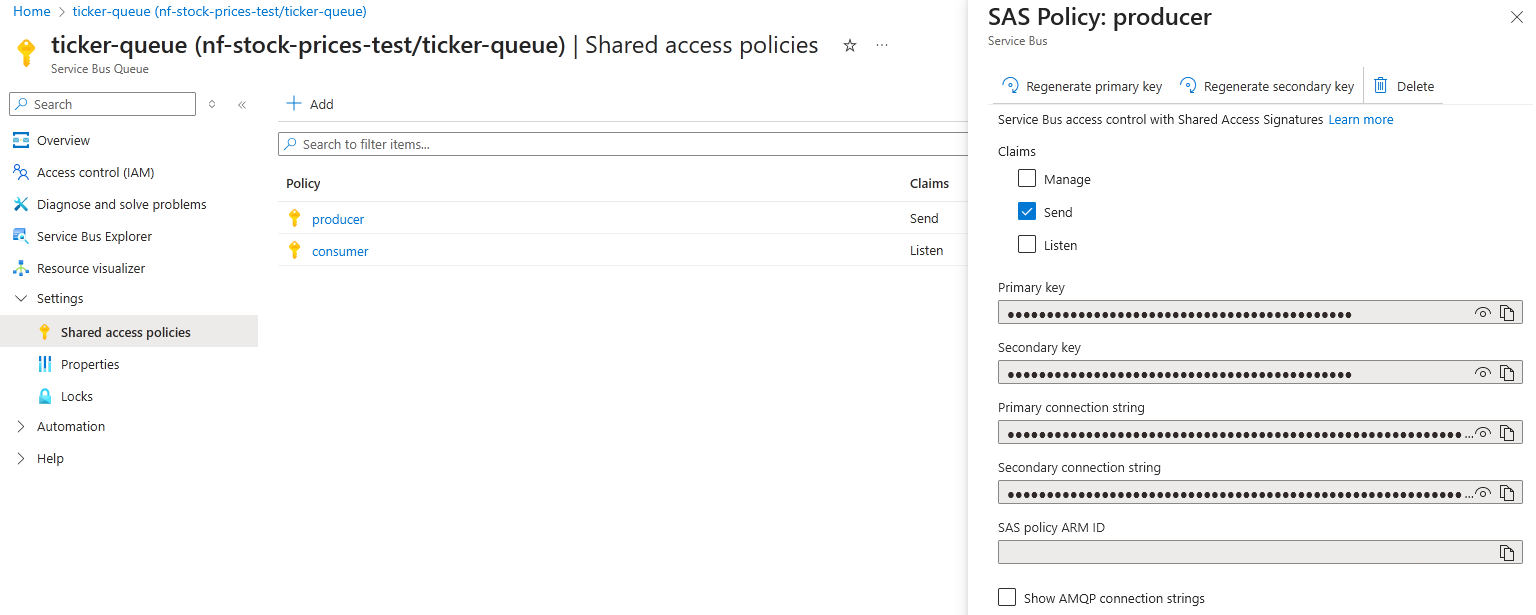Close the SAS Policy panel
This screenshot has width=1536, height=615.
coord(1516,16)
